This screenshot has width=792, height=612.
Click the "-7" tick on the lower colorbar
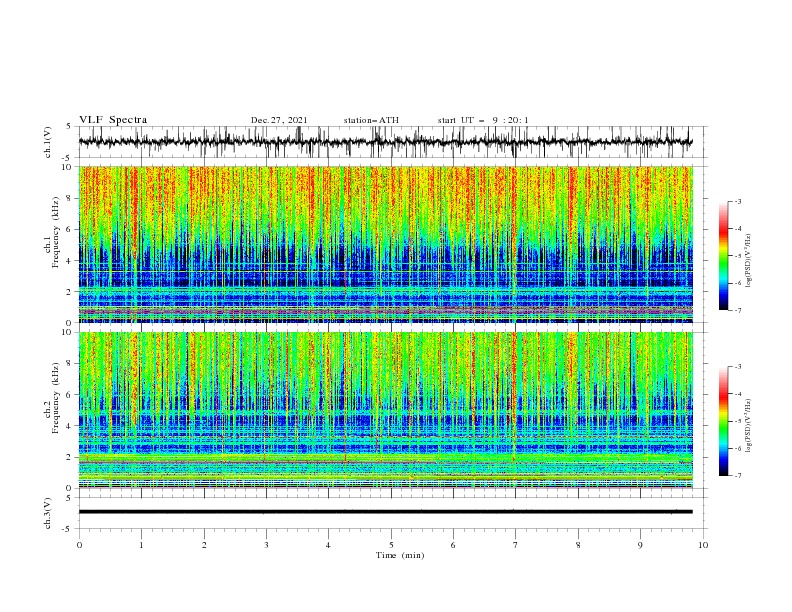point(738,476)
